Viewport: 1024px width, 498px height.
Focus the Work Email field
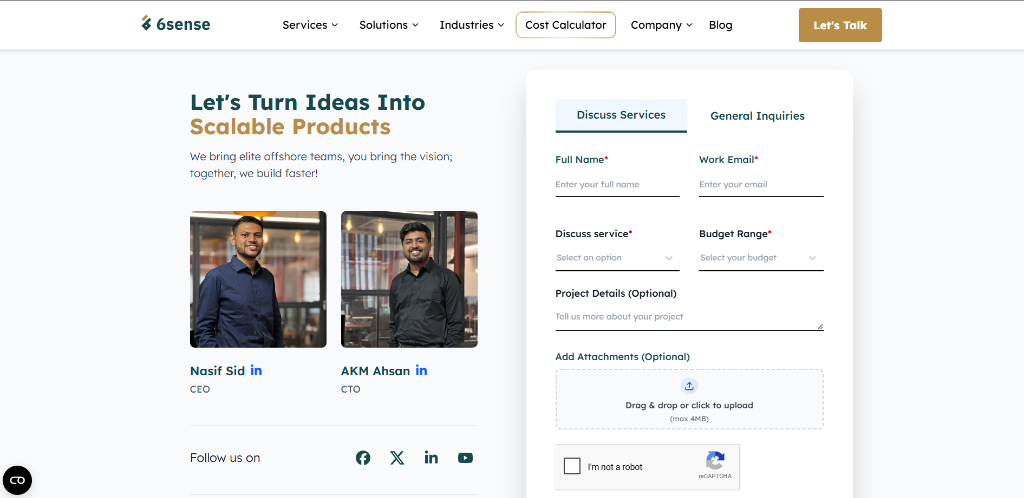tap(761, 185)
